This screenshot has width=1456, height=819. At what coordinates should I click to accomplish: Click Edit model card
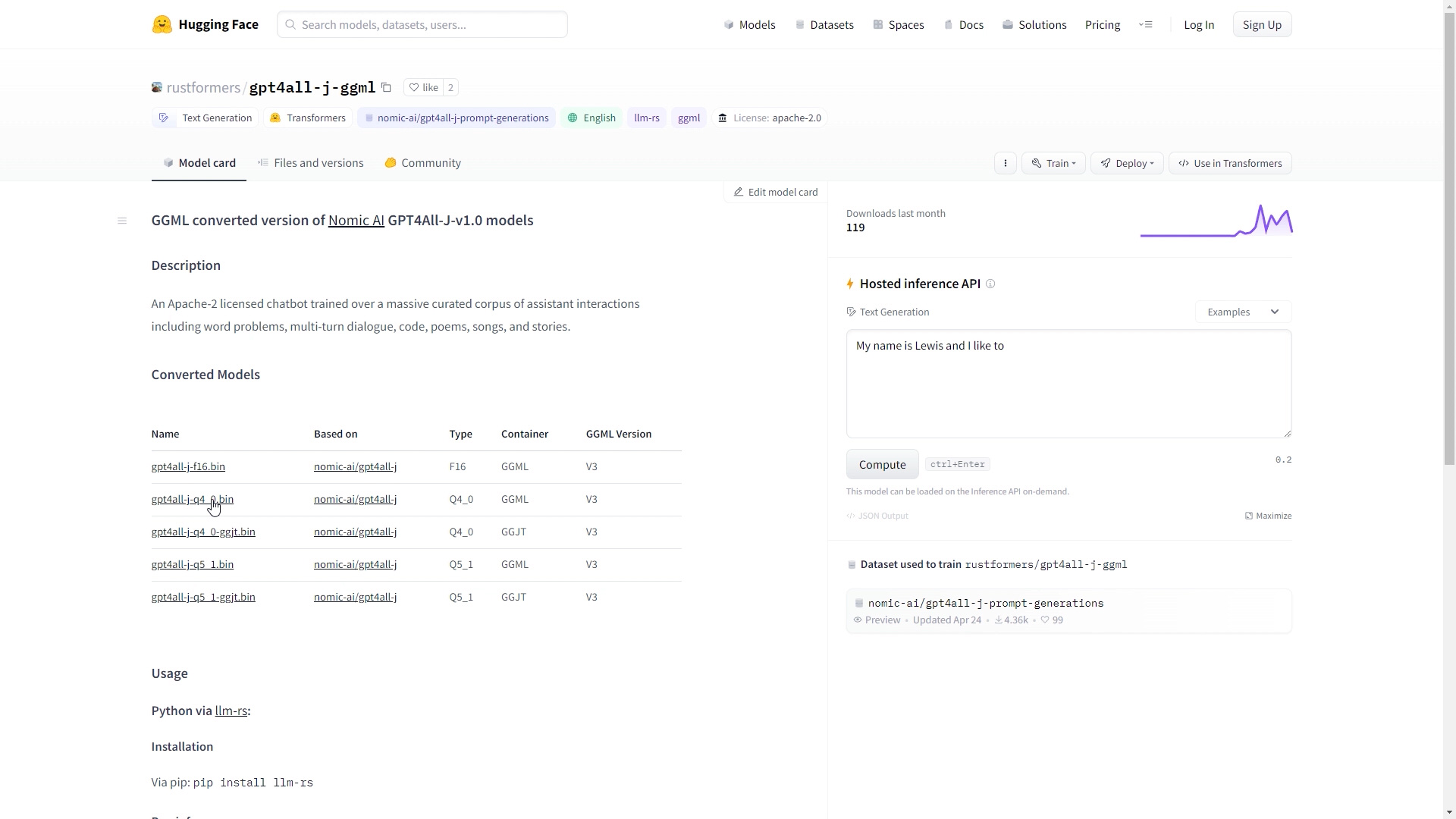point(775,193)
